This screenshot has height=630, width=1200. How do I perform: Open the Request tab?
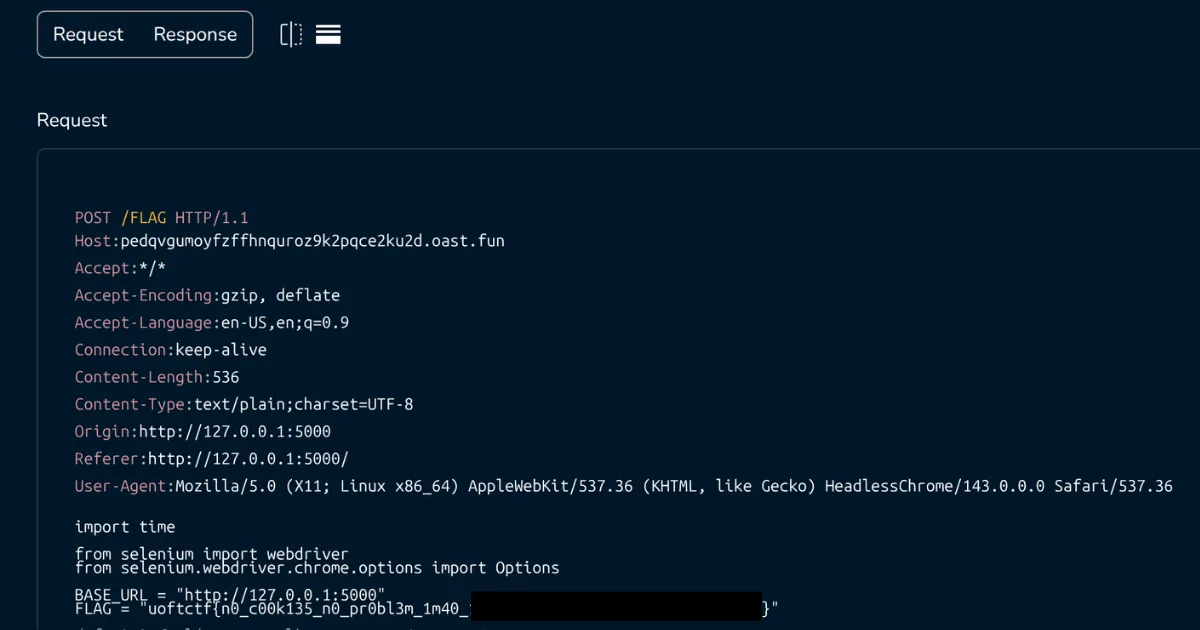pos(88,35)
